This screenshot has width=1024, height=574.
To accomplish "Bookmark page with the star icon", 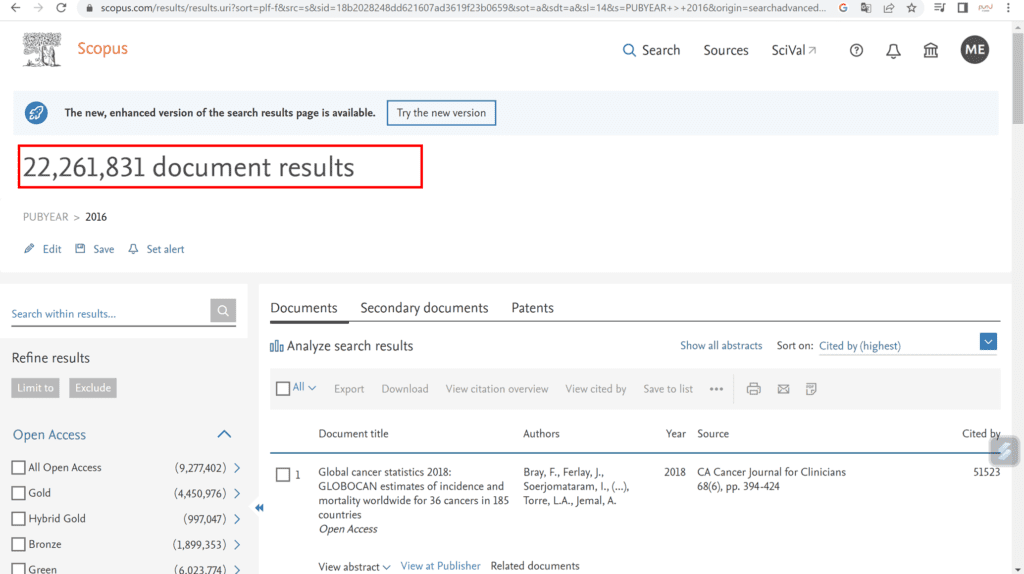I will (x=912, y=8).
